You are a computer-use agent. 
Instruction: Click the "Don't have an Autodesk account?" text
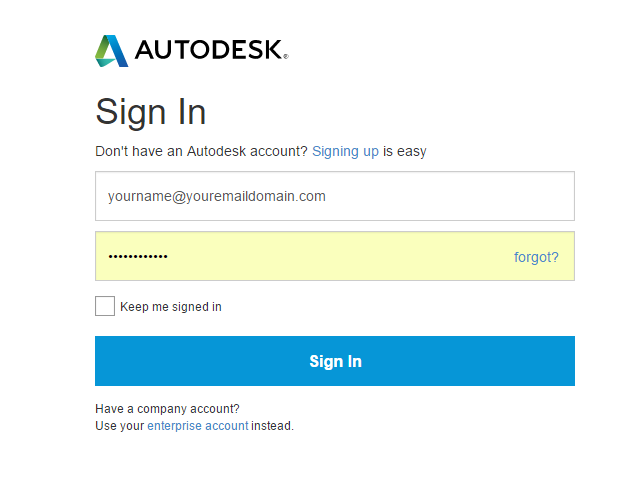coord(201,151)
